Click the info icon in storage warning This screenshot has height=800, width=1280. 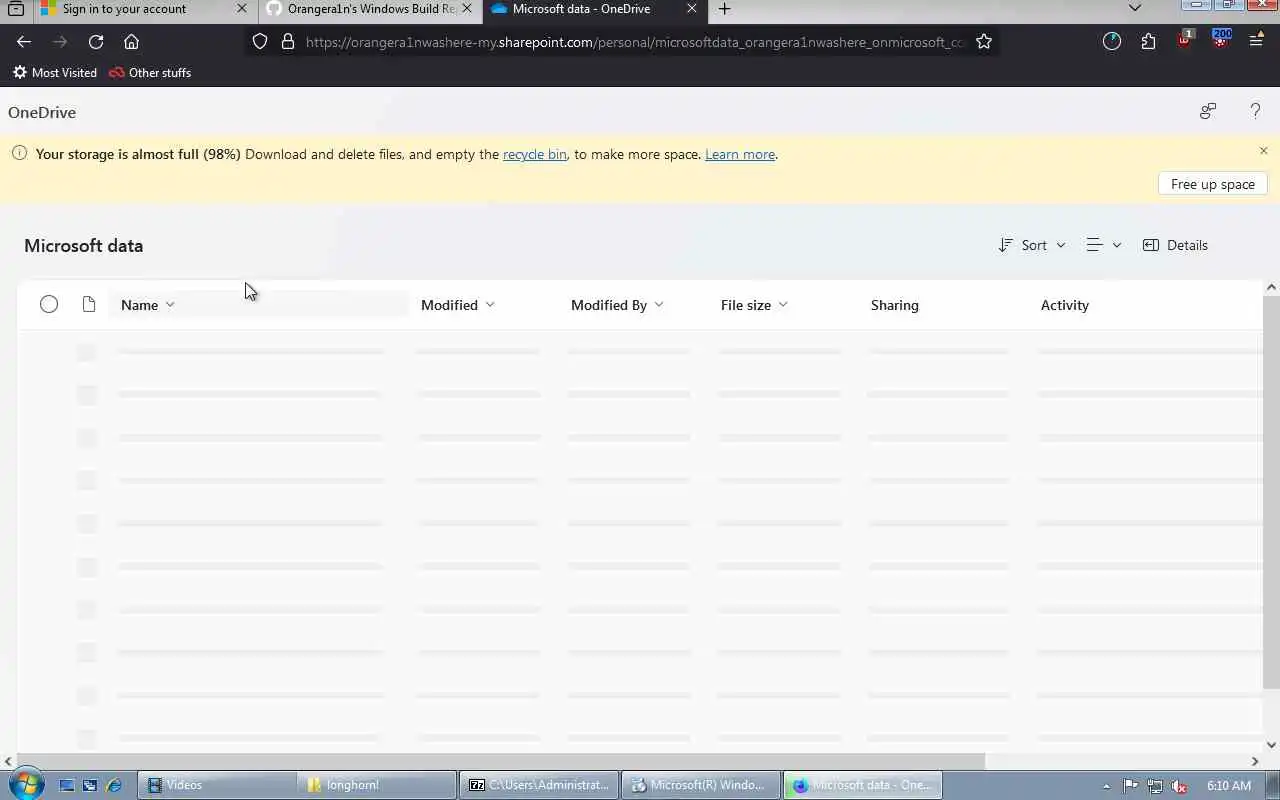[x=19, y=153]
